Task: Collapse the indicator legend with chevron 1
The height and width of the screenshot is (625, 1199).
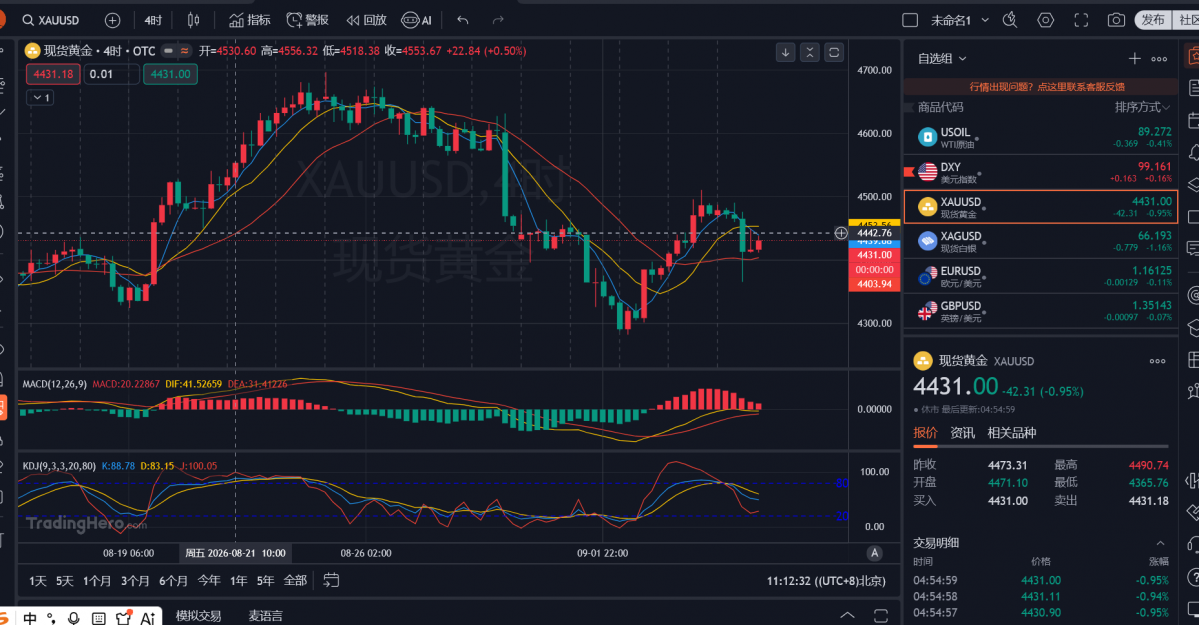Action: pyautogui.click(x=41, y=98)
